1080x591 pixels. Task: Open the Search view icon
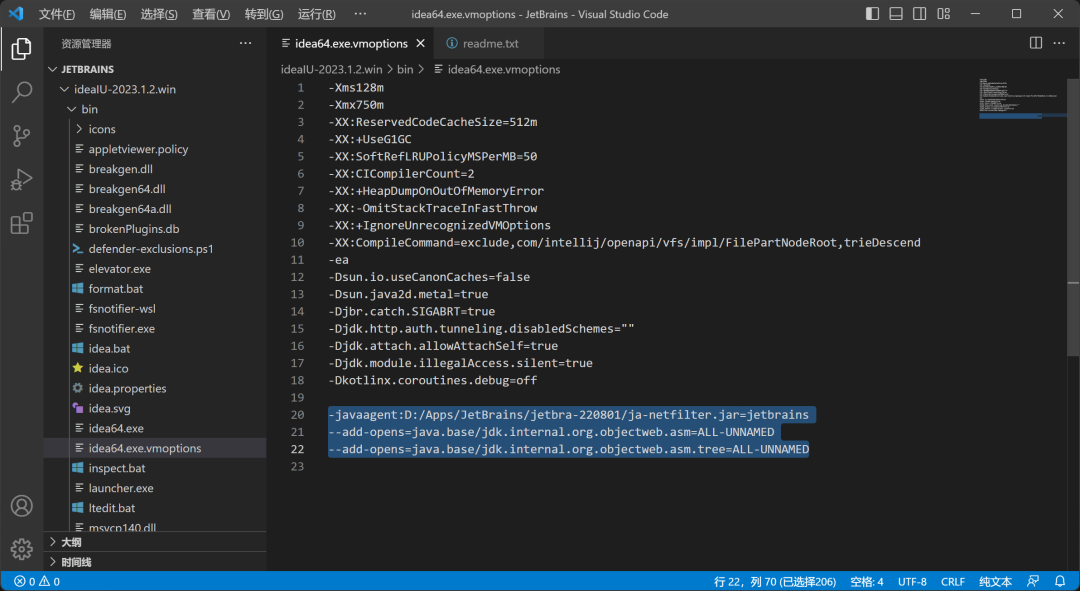pos(21,92)
